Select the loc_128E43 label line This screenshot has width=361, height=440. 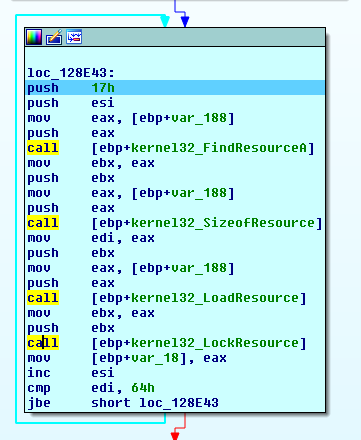tap(71, 73)
